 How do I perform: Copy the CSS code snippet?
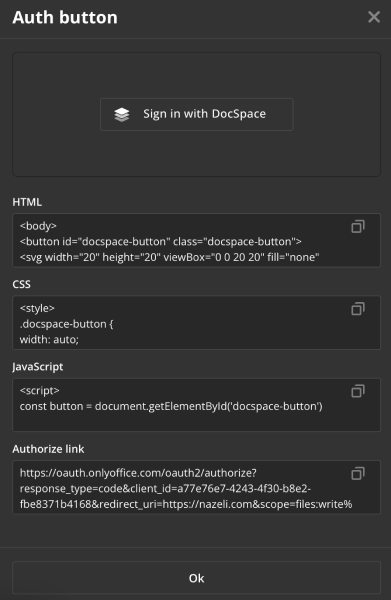(358, 309)
